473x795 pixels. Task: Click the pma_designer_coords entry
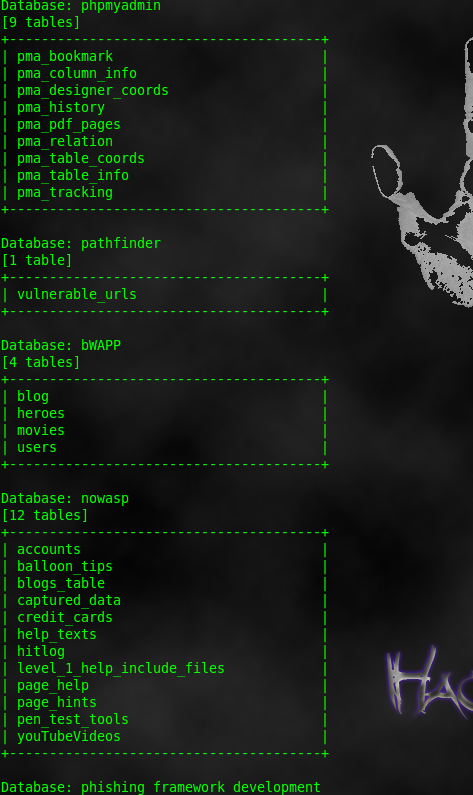point(93,90)
